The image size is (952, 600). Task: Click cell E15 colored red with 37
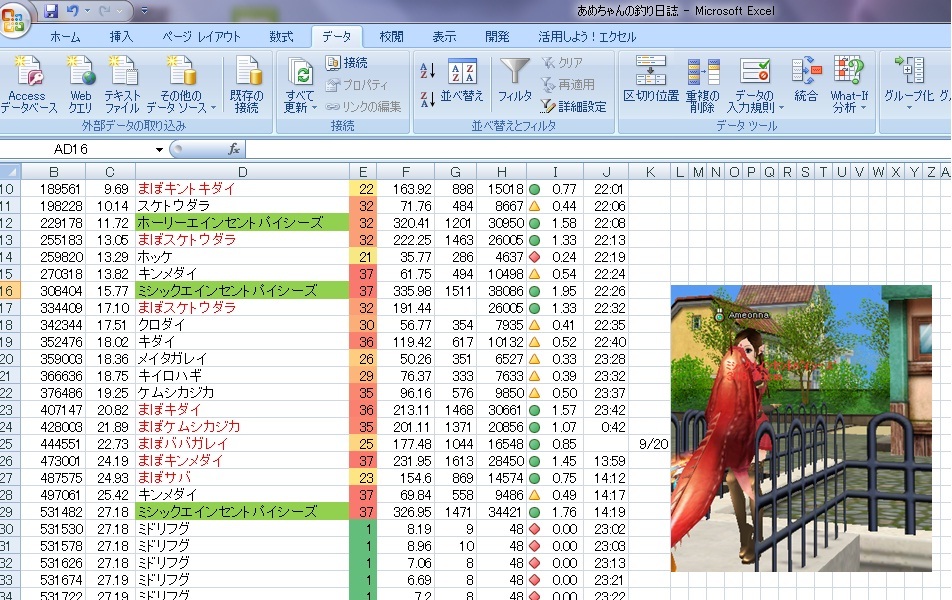pyautogui.click(x=363, y=274)
